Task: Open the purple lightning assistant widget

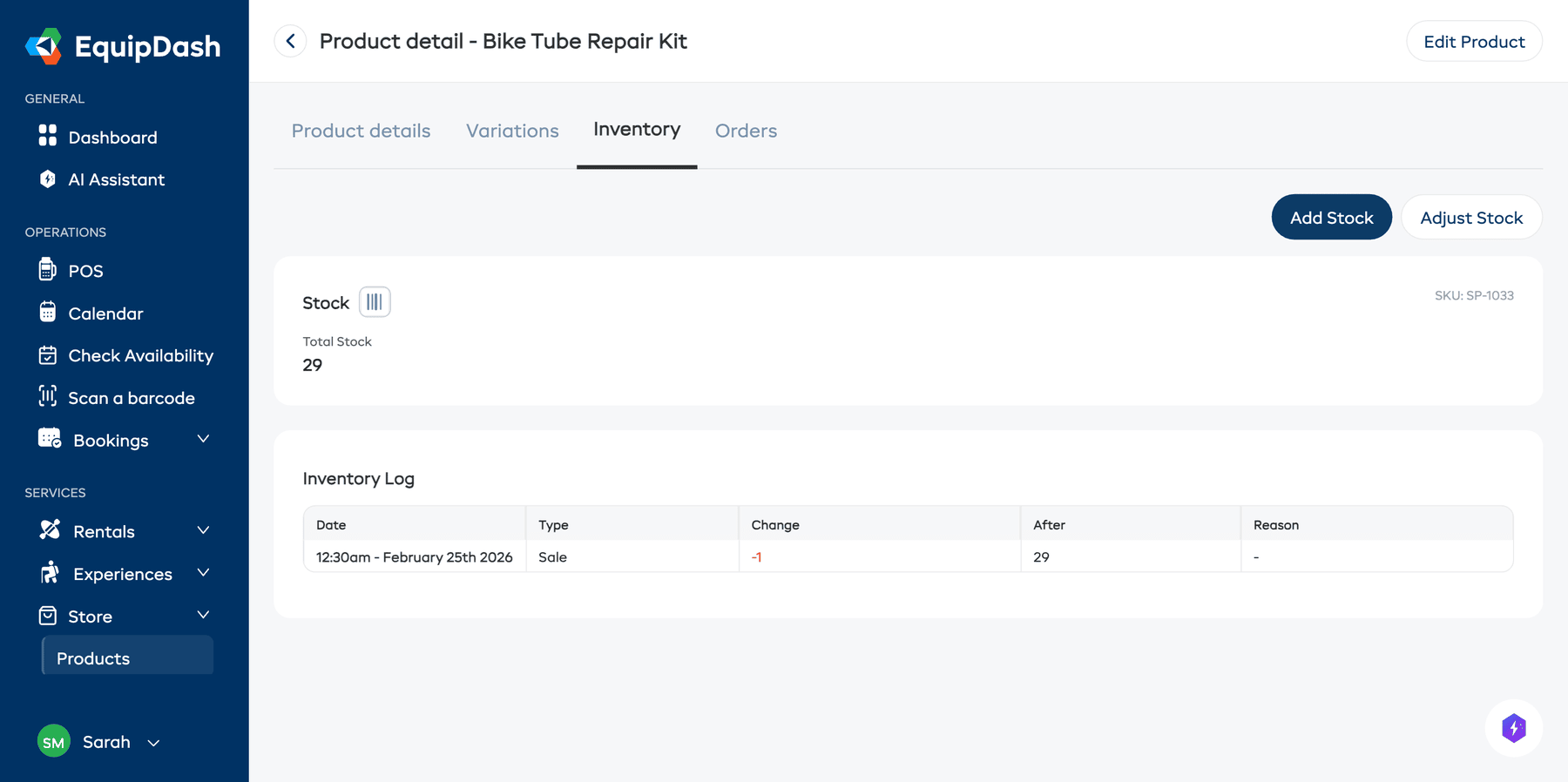Action: pyautogui.click(x=1513, y=728)
